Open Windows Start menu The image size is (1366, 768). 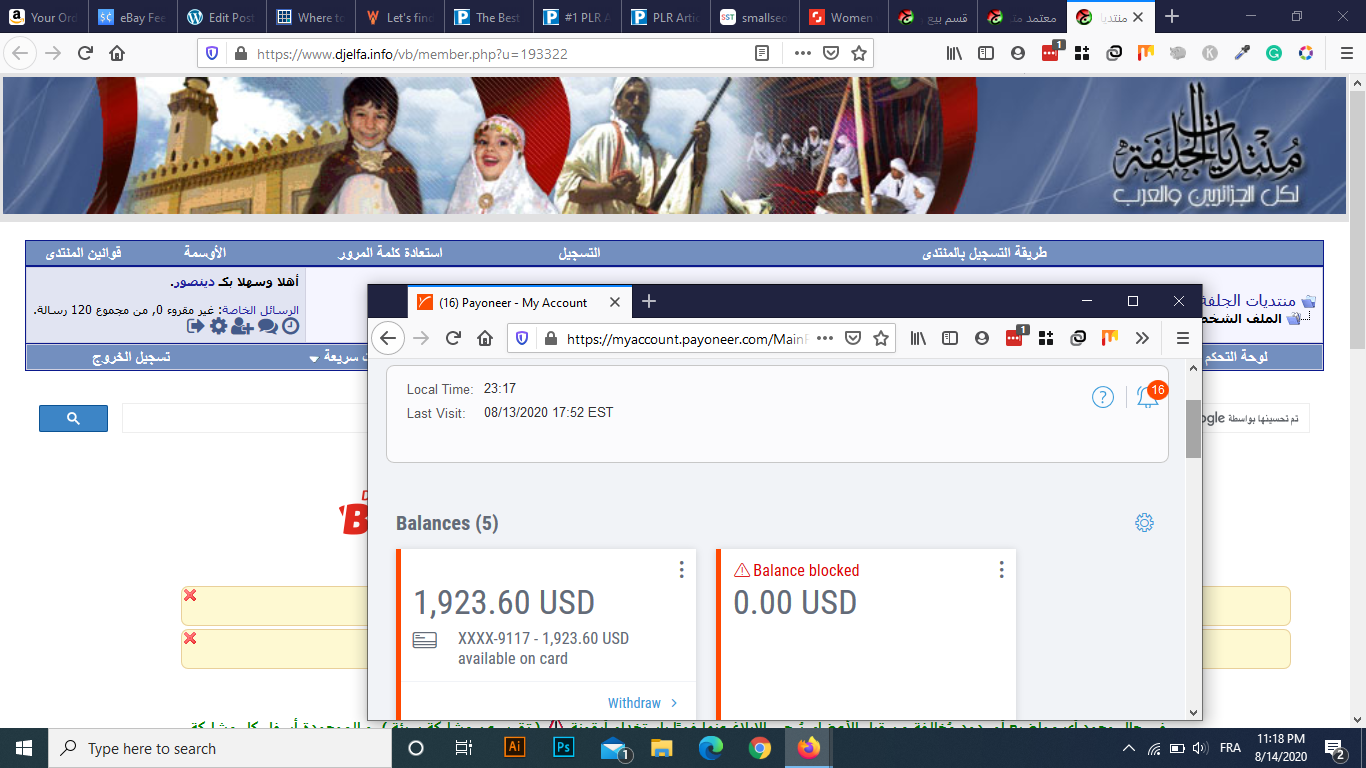[x=23, y=748]
